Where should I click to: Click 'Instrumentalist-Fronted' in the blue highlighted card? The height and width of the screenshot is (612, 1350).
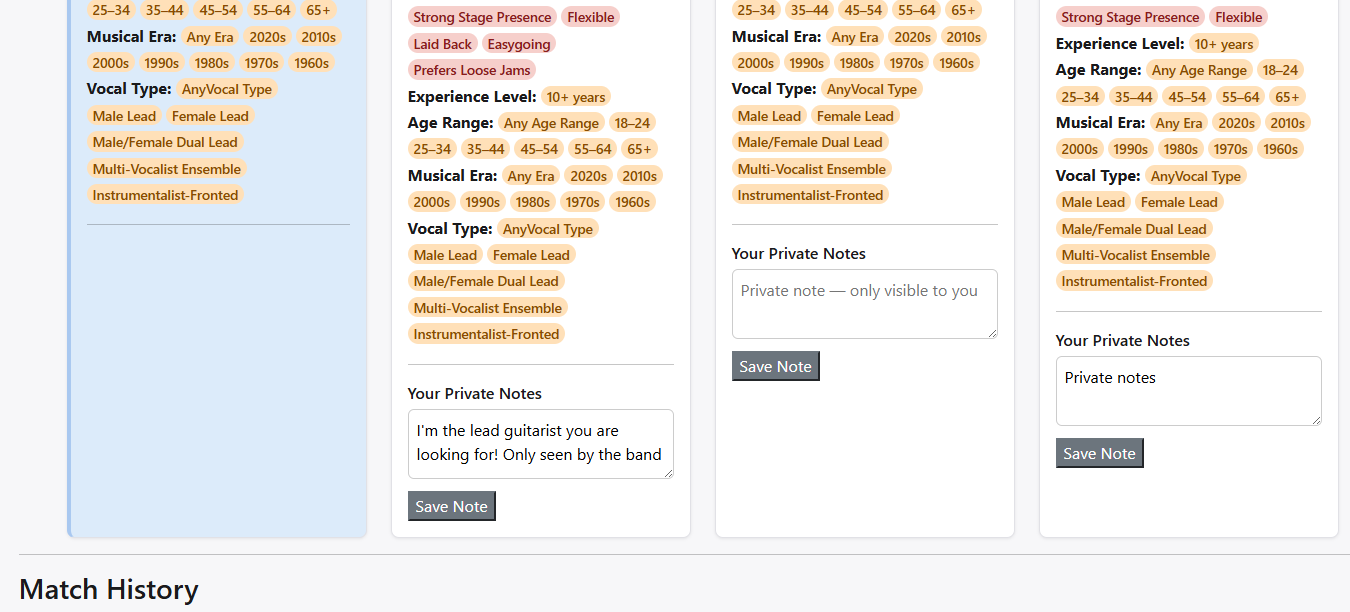pyautogui.click(x=165, y=195)
